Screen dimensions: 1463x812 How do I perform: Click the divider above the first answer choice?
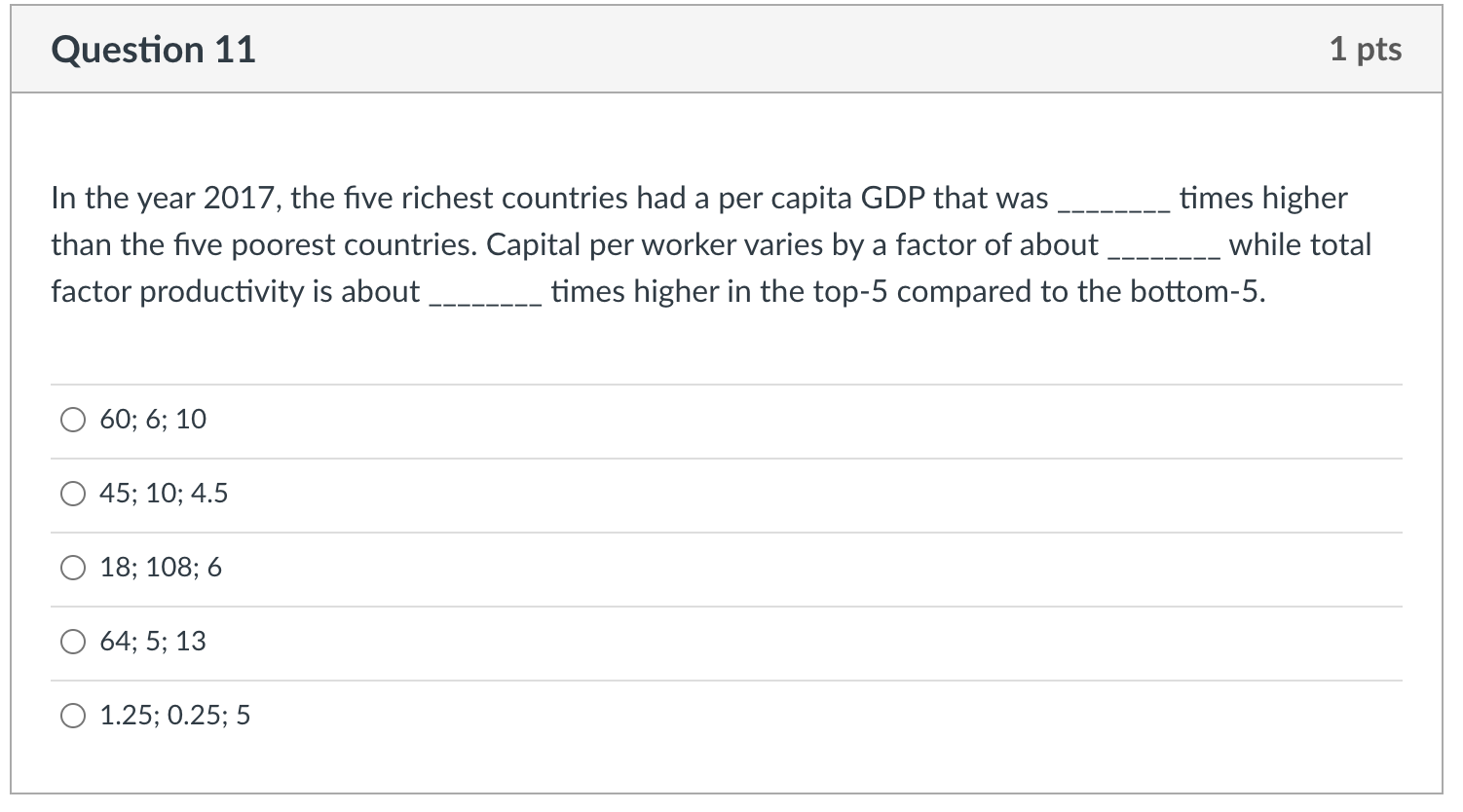(731, 383)
